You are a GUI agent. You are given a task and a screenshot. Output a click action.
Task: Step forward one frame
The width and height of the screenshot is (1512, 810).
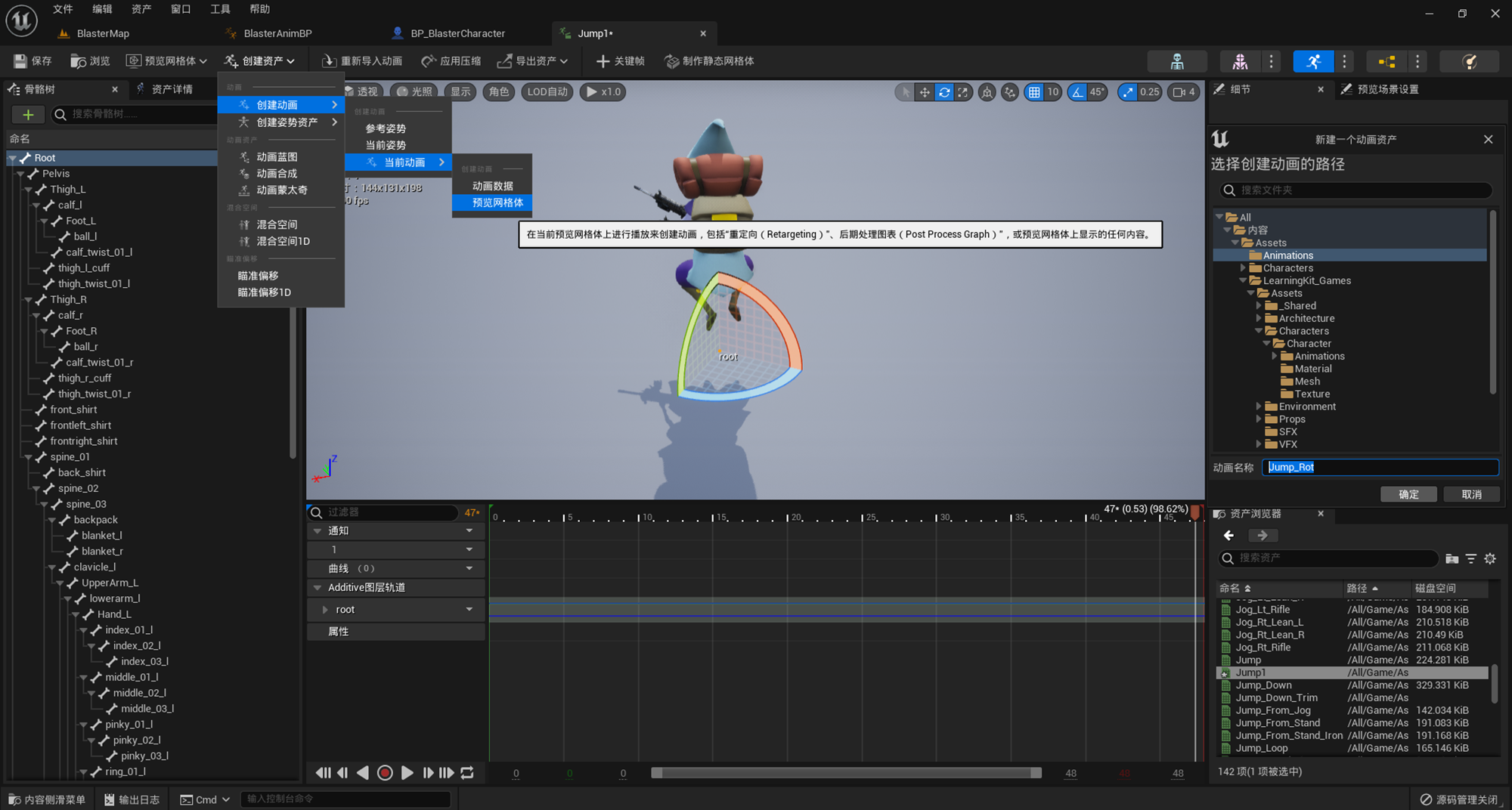(428, 773)
